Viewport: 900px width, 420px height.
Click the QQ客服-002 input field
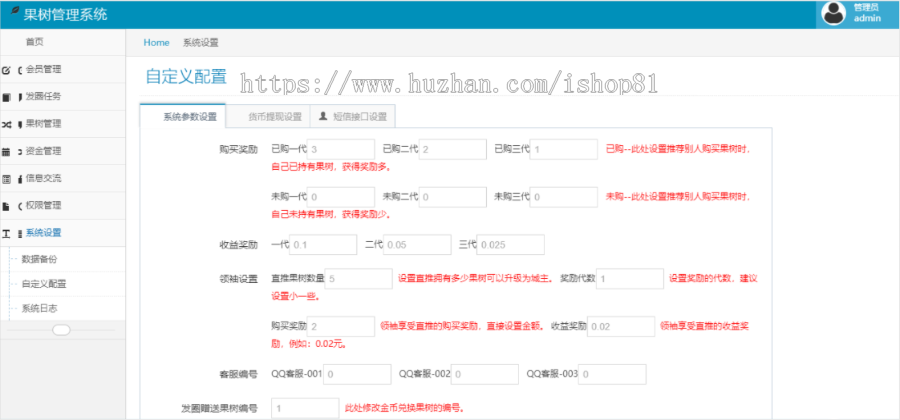(x=485, y=374)
